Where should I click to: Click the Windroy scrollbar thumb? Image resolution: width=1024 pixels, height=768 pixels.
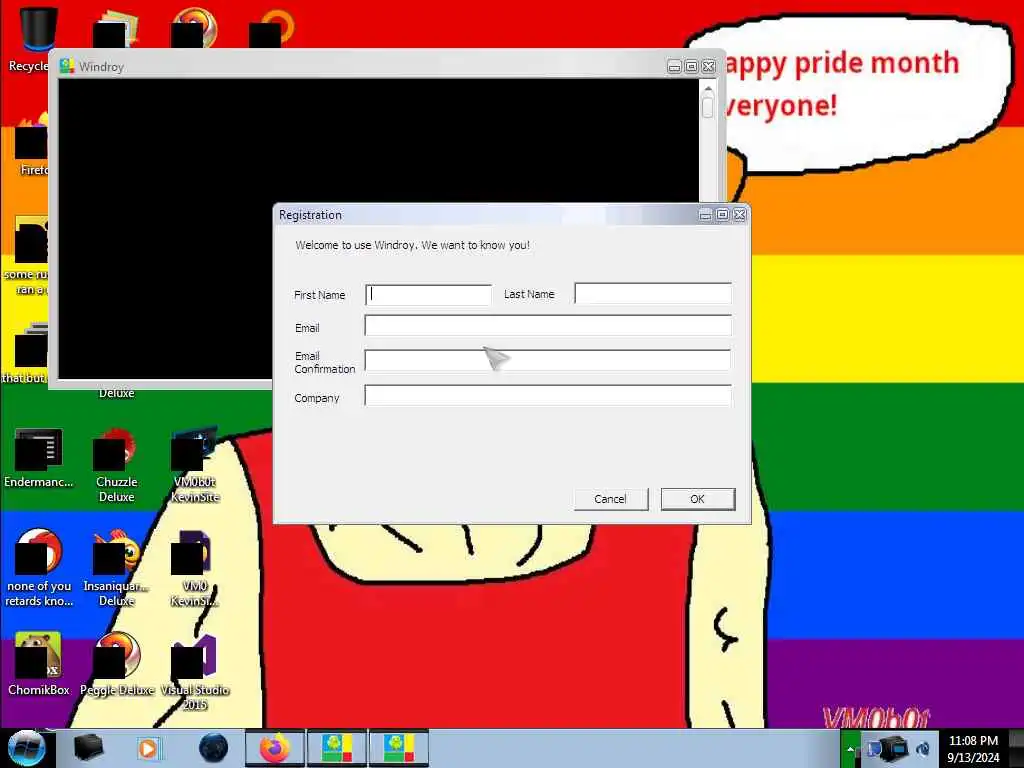coord(708,106)
